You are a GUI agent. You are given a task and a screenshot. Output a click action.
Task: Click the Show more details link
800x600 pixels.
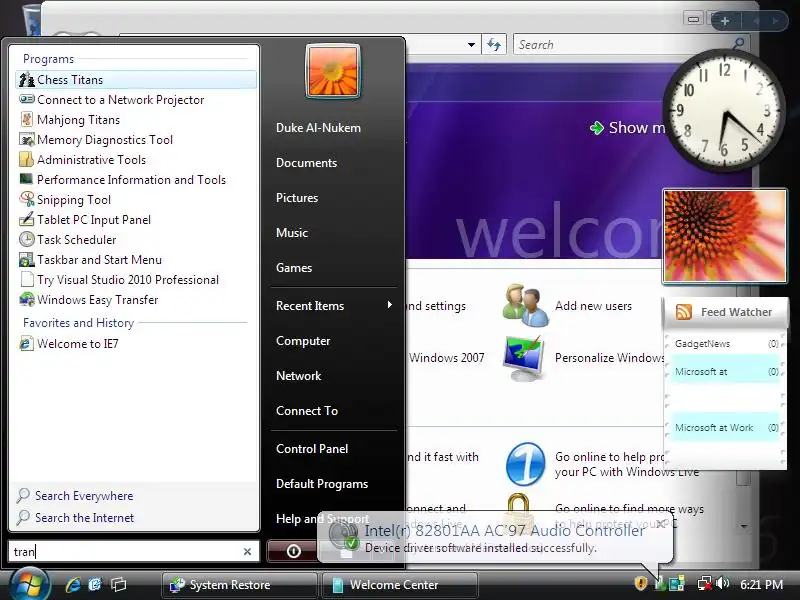coord(629,128)
